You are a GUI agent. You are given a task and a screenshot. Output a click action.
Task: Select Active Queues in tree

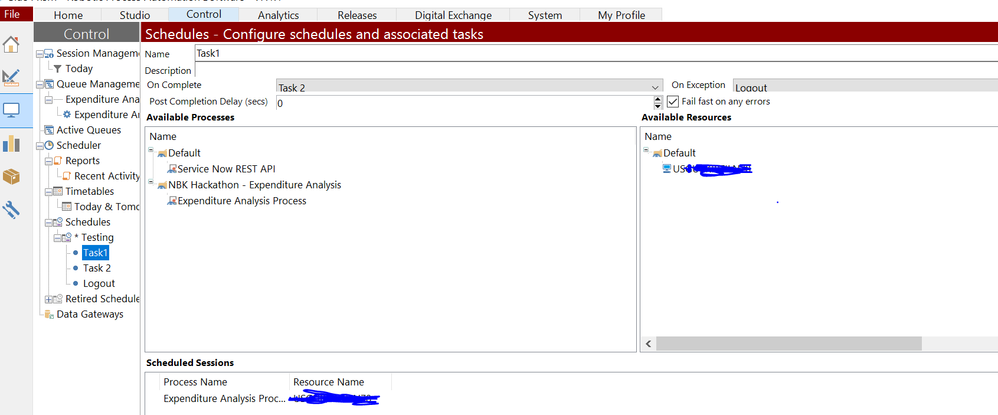point(88,130)
